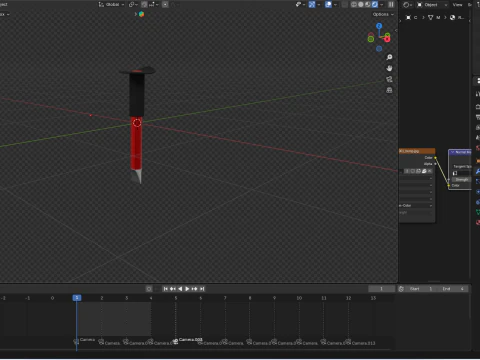
Task: Open the node editor View menu
Action: [x=457, y=5]
